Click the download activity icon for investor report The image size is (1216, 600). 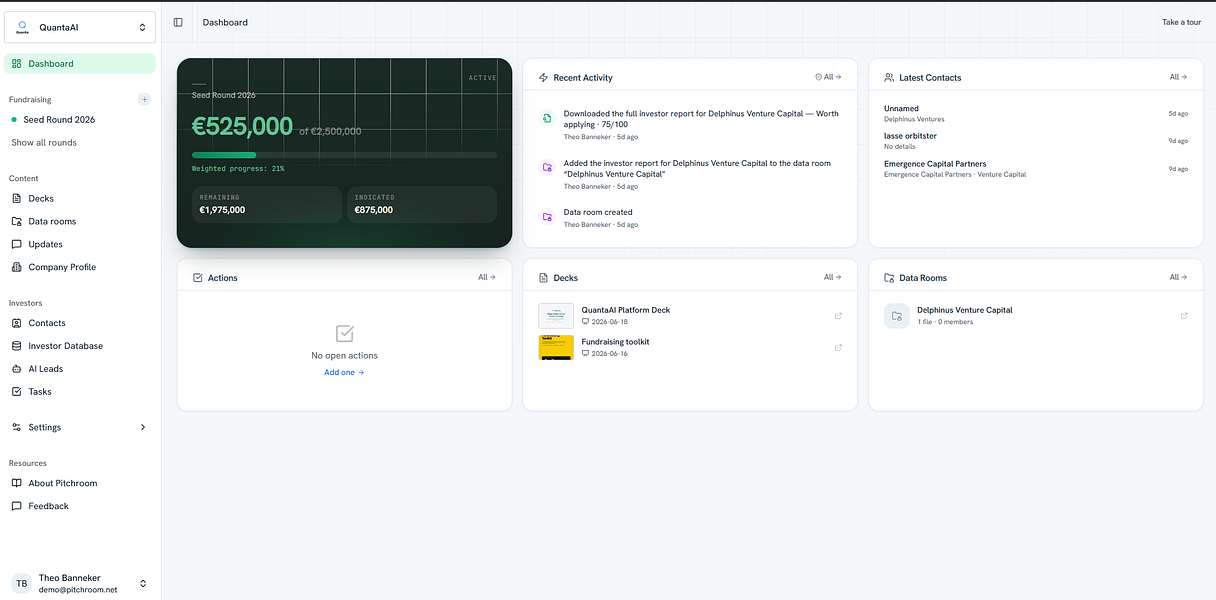click(x=547, y=119)
